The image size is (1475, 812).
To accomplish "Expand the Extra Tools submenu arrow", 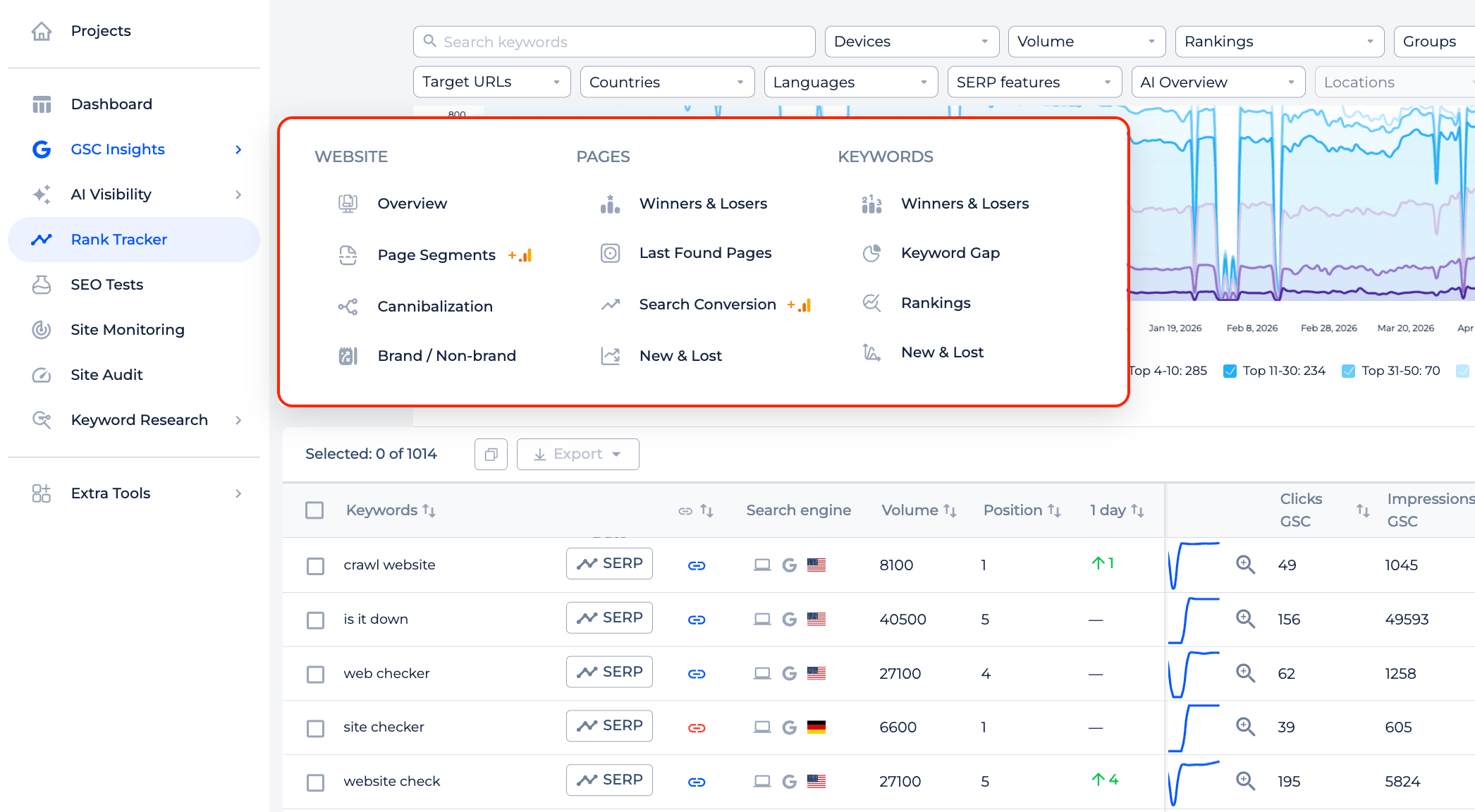I will [238, 493].
